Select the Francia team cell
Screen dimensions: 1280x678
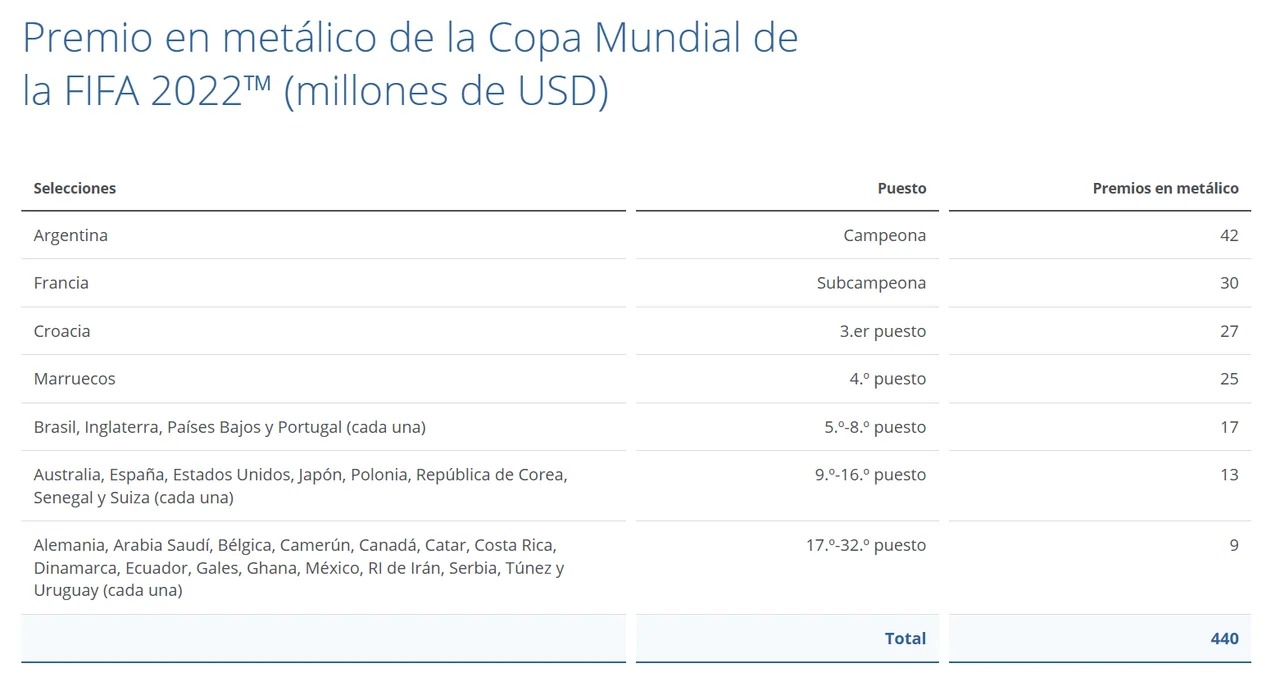pos(61,283)
